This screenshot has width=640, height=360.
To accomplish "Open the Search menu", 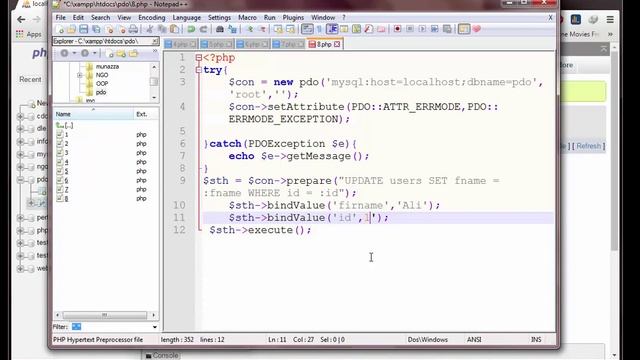I will [100, 18].
